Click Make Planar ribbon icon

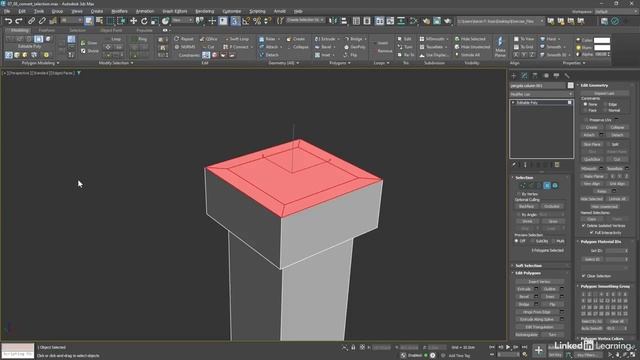500,46
